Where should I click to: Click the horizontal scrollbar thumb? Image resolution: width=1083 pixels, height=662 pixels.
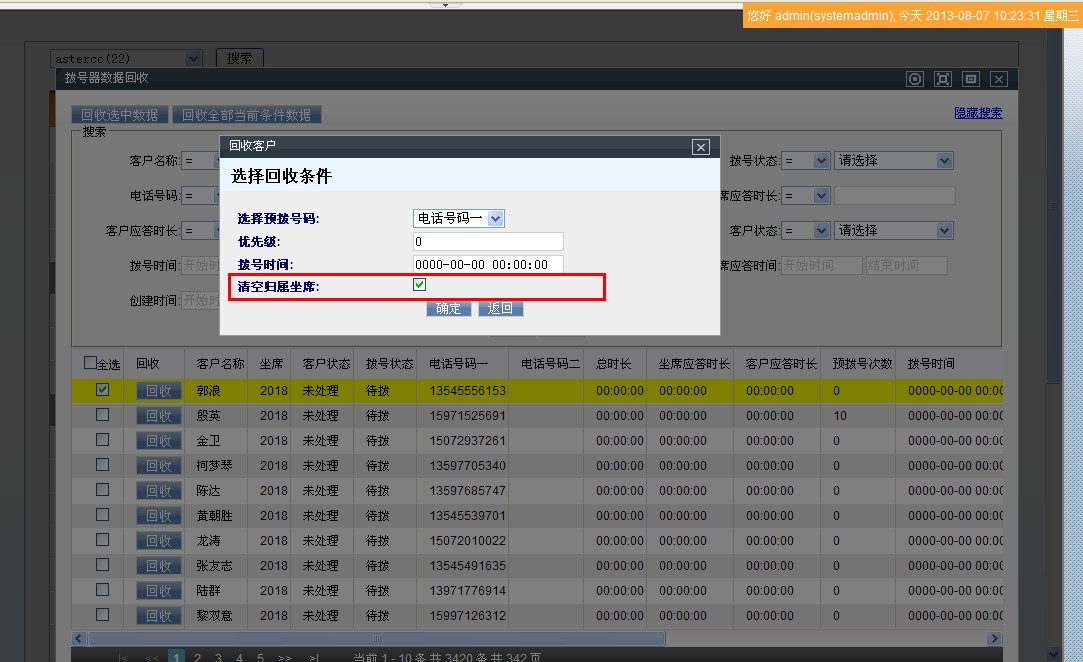376,638
